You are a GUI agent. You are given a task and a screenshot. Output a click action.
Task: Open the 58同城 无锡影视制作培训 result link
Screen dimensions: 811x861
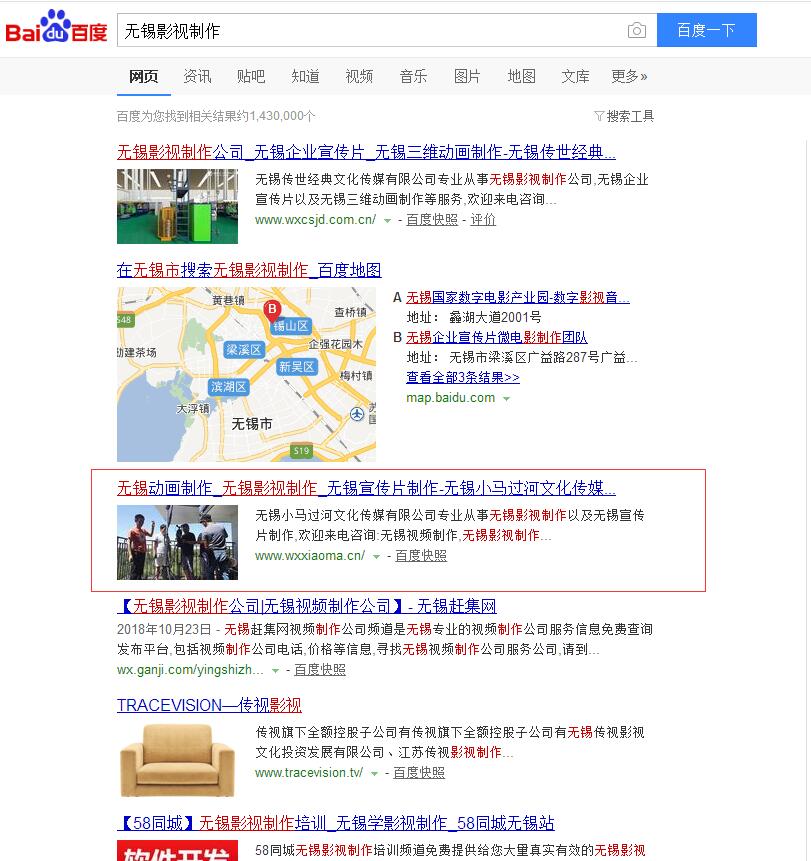tap(335, 823)
